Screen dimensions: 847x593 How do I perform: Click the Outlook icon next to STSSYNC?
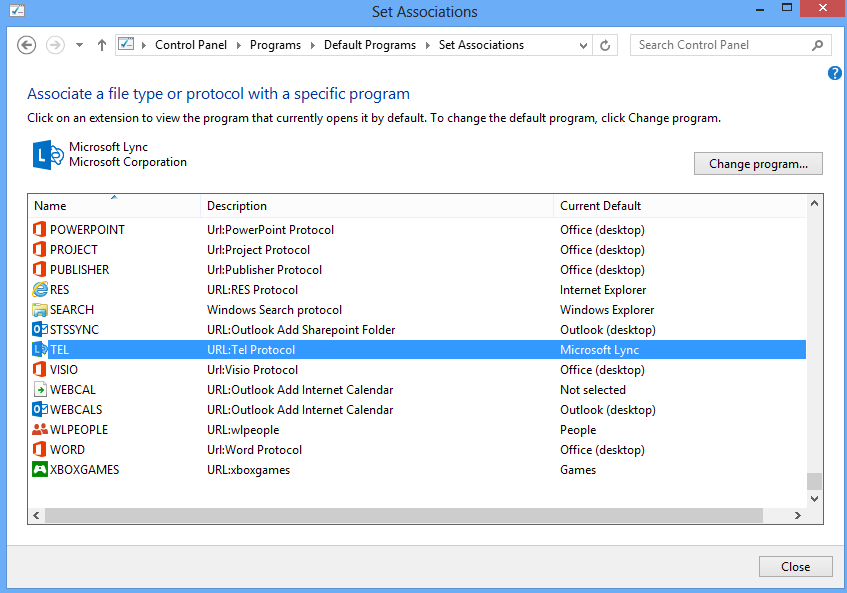40,329
